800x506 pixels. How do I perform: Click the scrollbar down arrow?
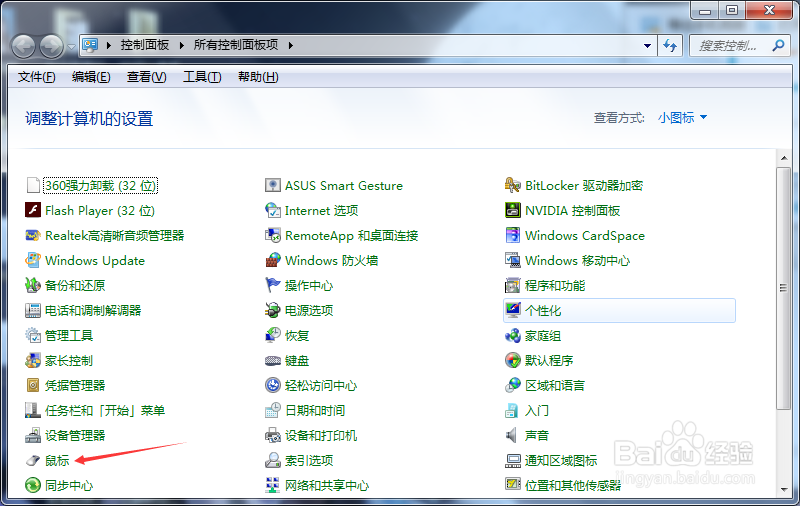point(784,489)
